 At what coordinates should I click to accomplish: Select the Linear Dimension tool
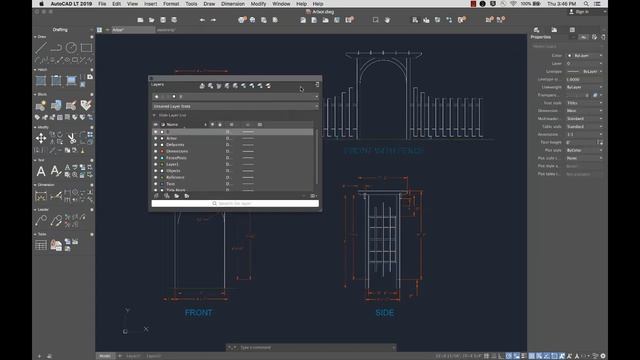coord(41,196)
